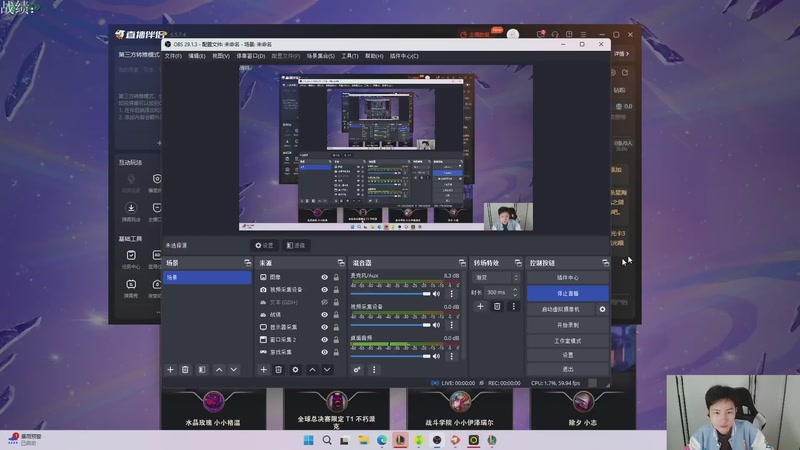The width and height of the screenshot is (800, 450).
Task: Delete the selected scene with the trash icon
Action: pos(185,369)
